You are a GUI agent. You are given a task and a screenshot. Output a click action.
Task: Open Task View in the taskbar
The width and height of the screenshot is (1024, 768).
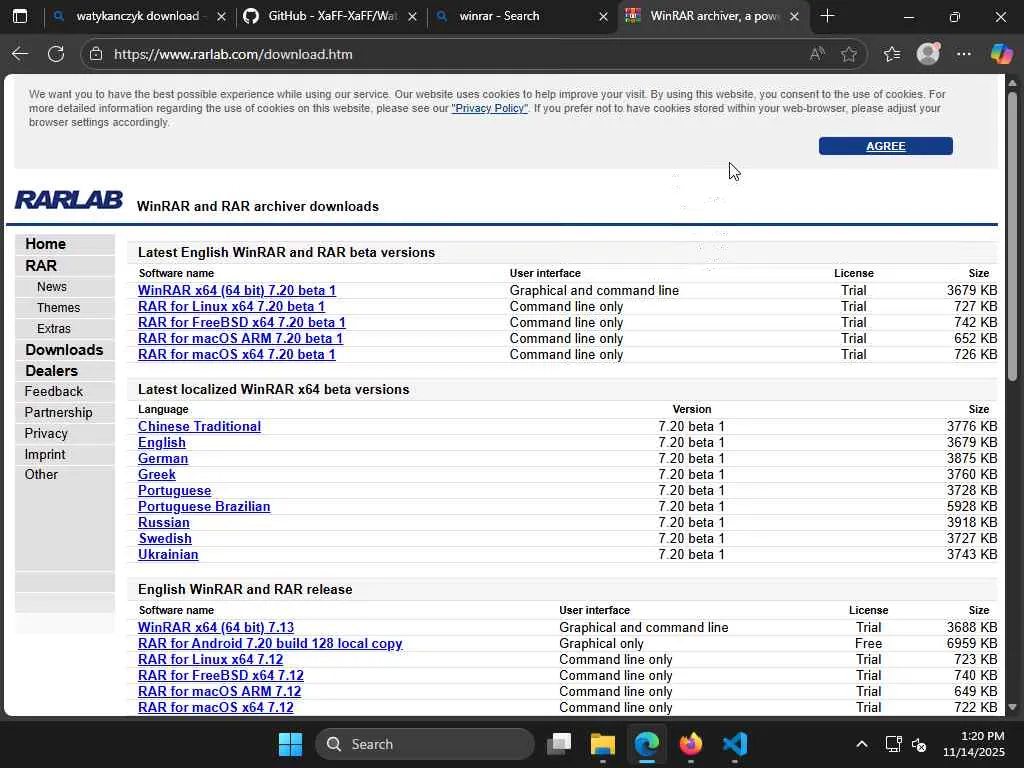(559, 744)
